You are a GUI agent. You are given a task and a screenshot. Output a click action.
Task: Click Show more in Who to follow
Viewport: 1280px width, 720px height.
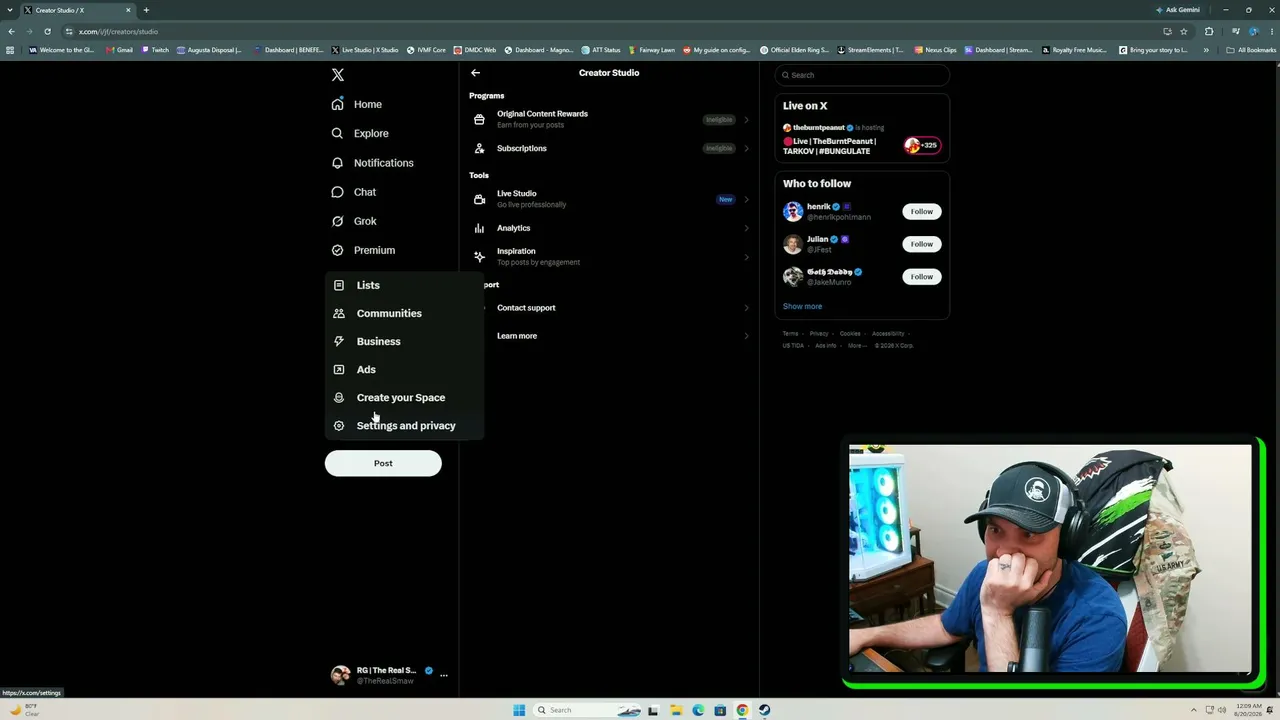click(x=802, y=306)
